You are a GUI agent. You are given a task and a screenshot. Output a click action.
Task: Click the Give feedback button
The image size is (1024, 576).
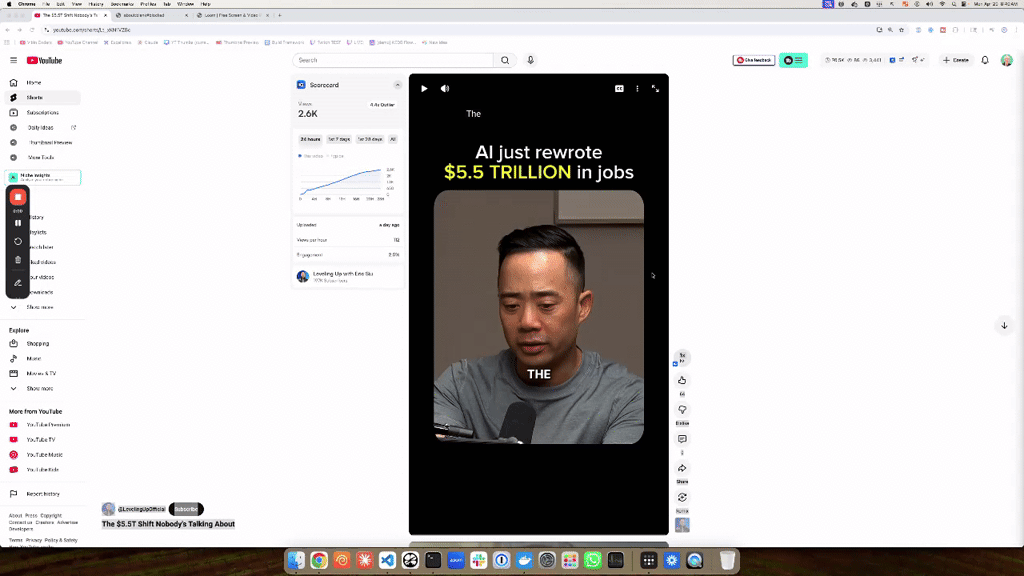[x=754, y=60]
